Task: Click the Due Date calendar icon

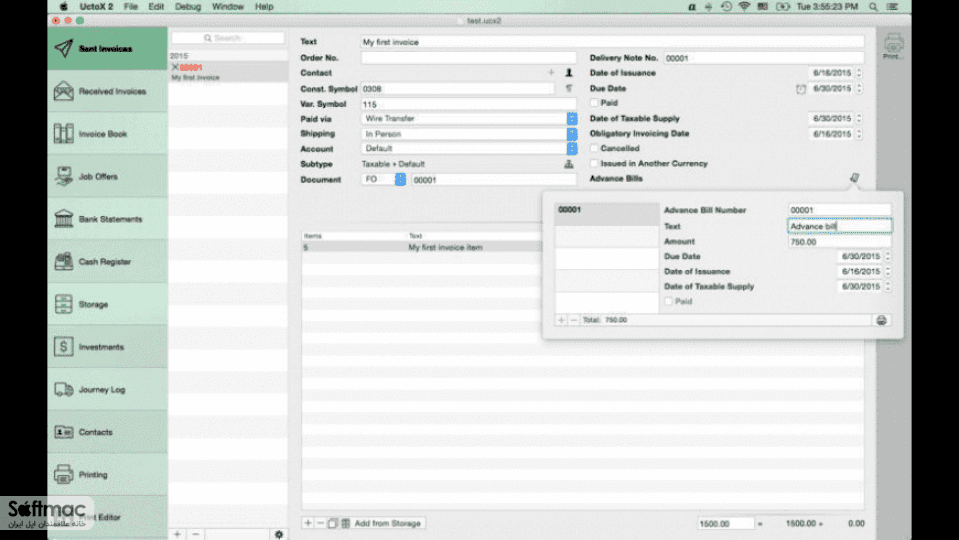Action: click(801, 89)
